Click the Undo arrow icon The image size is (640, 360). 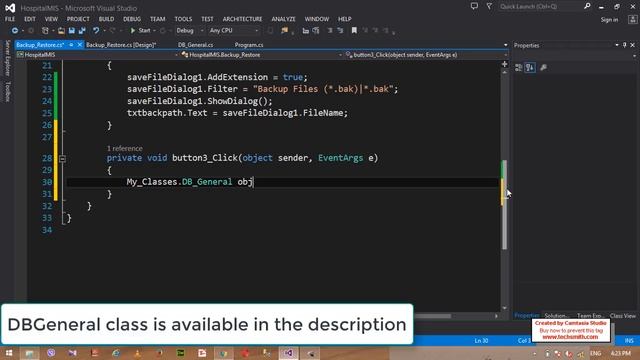[96, 31]
